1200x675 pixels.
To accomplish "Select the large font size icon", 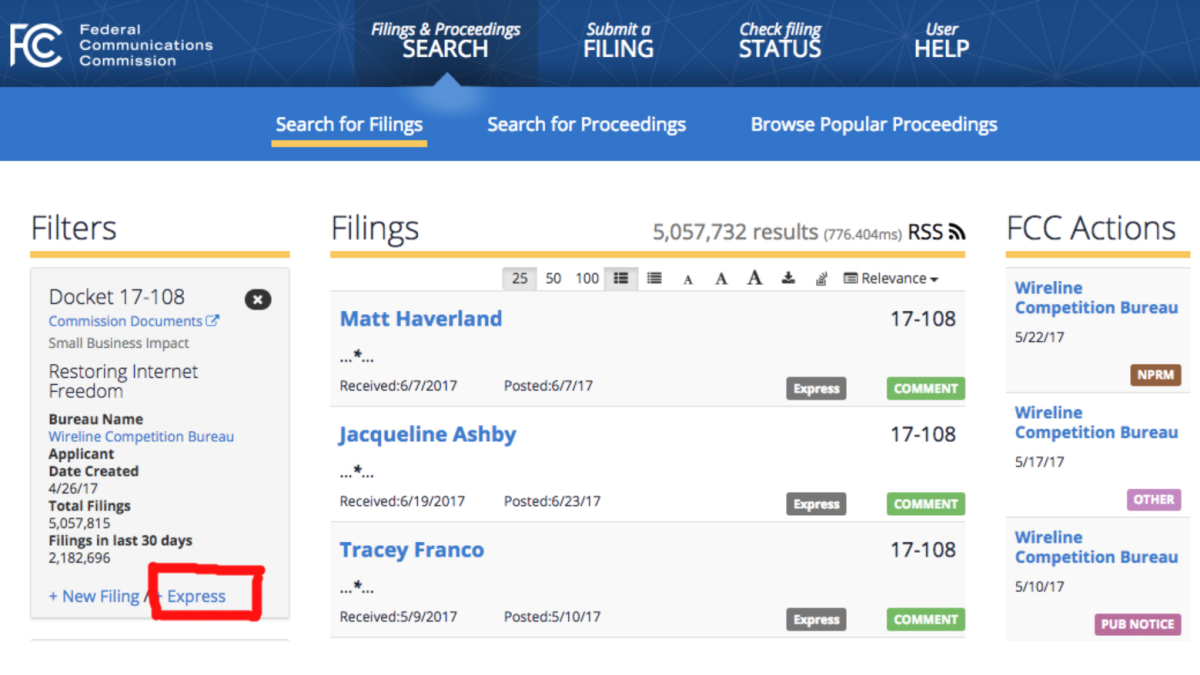I will [x=755, y=278].
